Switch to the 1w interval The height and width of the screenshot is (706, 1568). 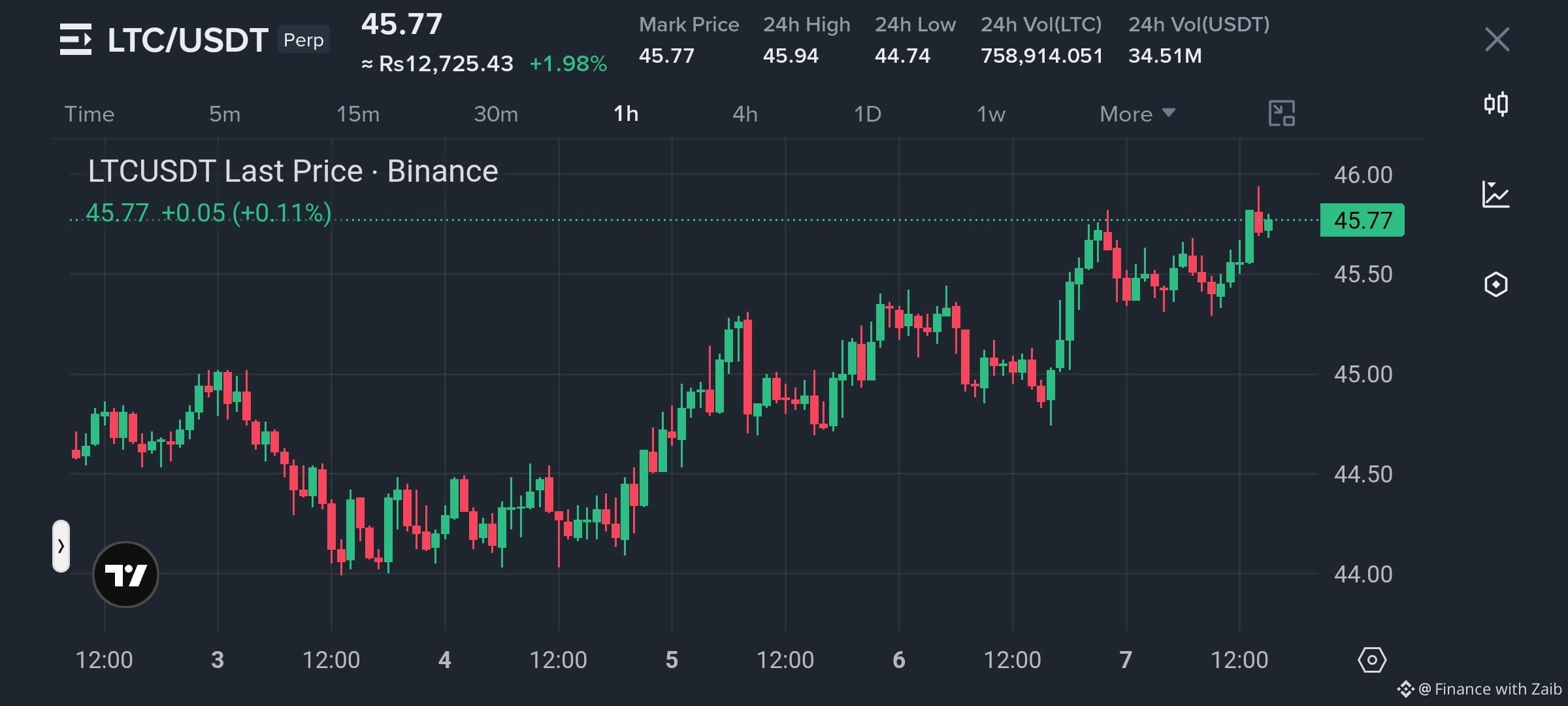[990, 114]
